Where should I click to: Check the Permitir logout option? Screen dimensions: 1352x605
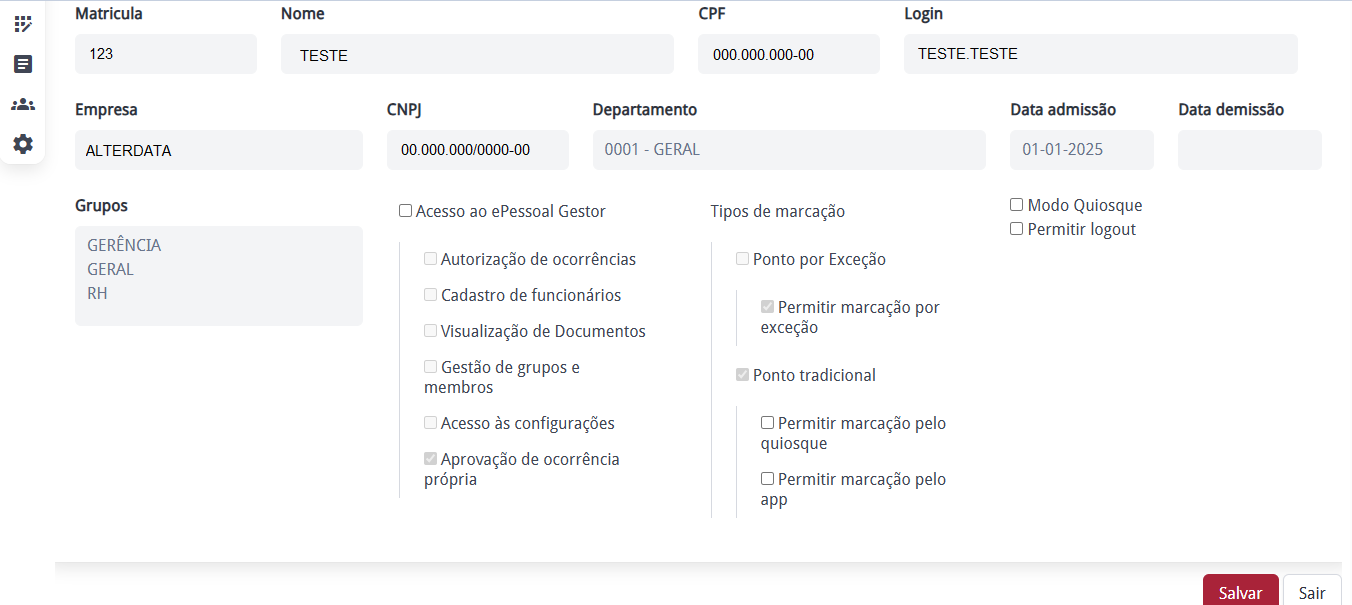tap(1017, 229)
